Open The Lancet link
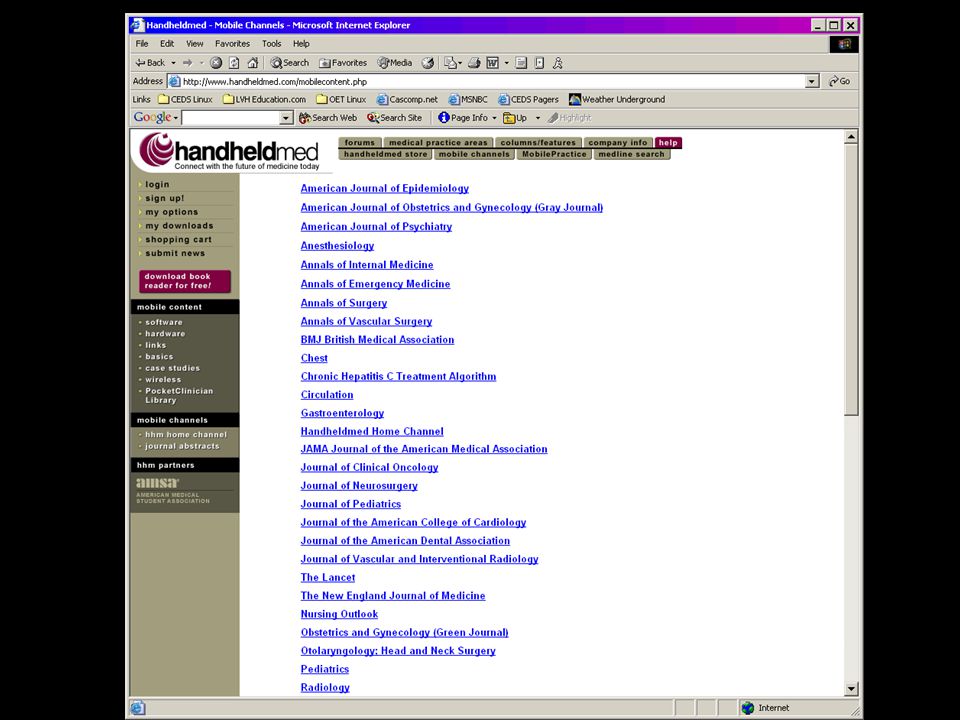The height and width of the screenshot is (720, 960). click(328, 577)
